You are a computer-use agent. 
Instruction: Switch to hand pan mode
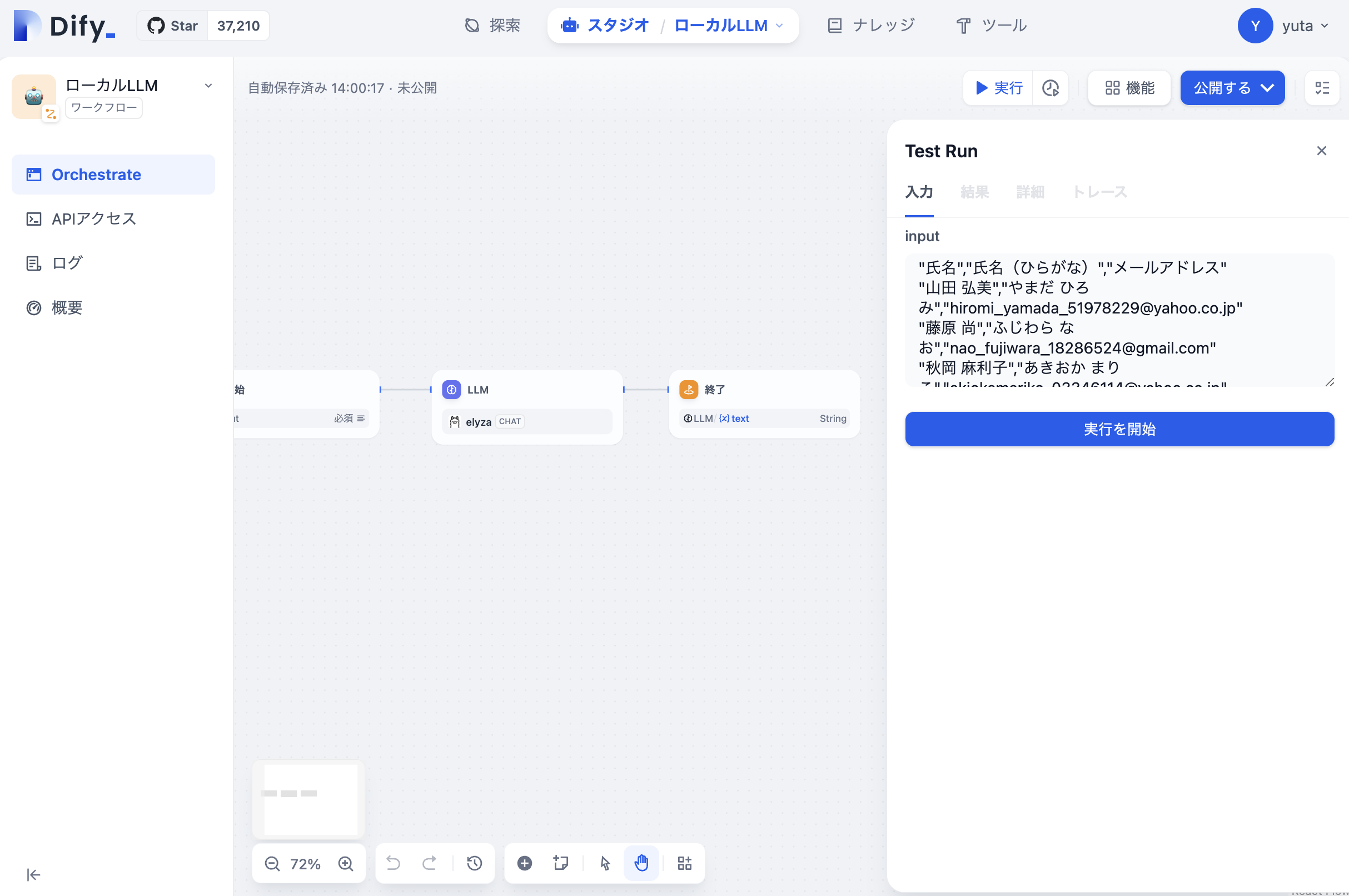tap(641, 863)
